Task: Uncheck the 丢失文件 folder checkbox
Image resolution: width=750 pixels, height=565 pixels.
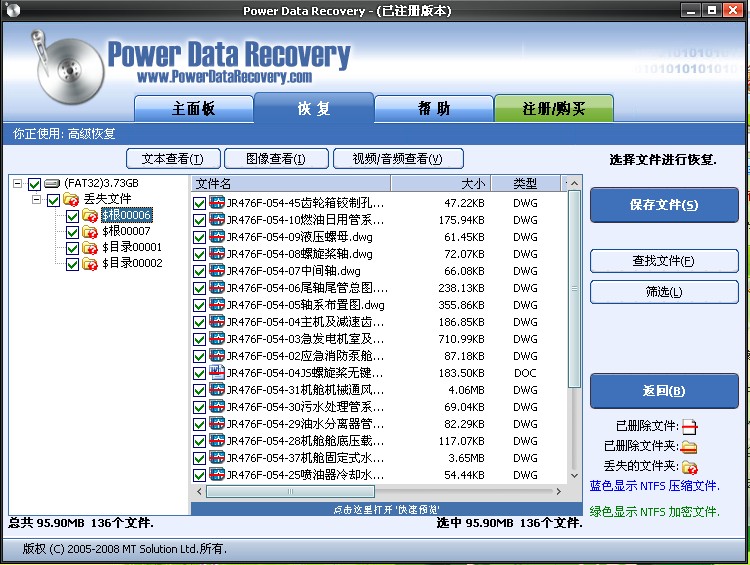Action: tap(53, 200)
